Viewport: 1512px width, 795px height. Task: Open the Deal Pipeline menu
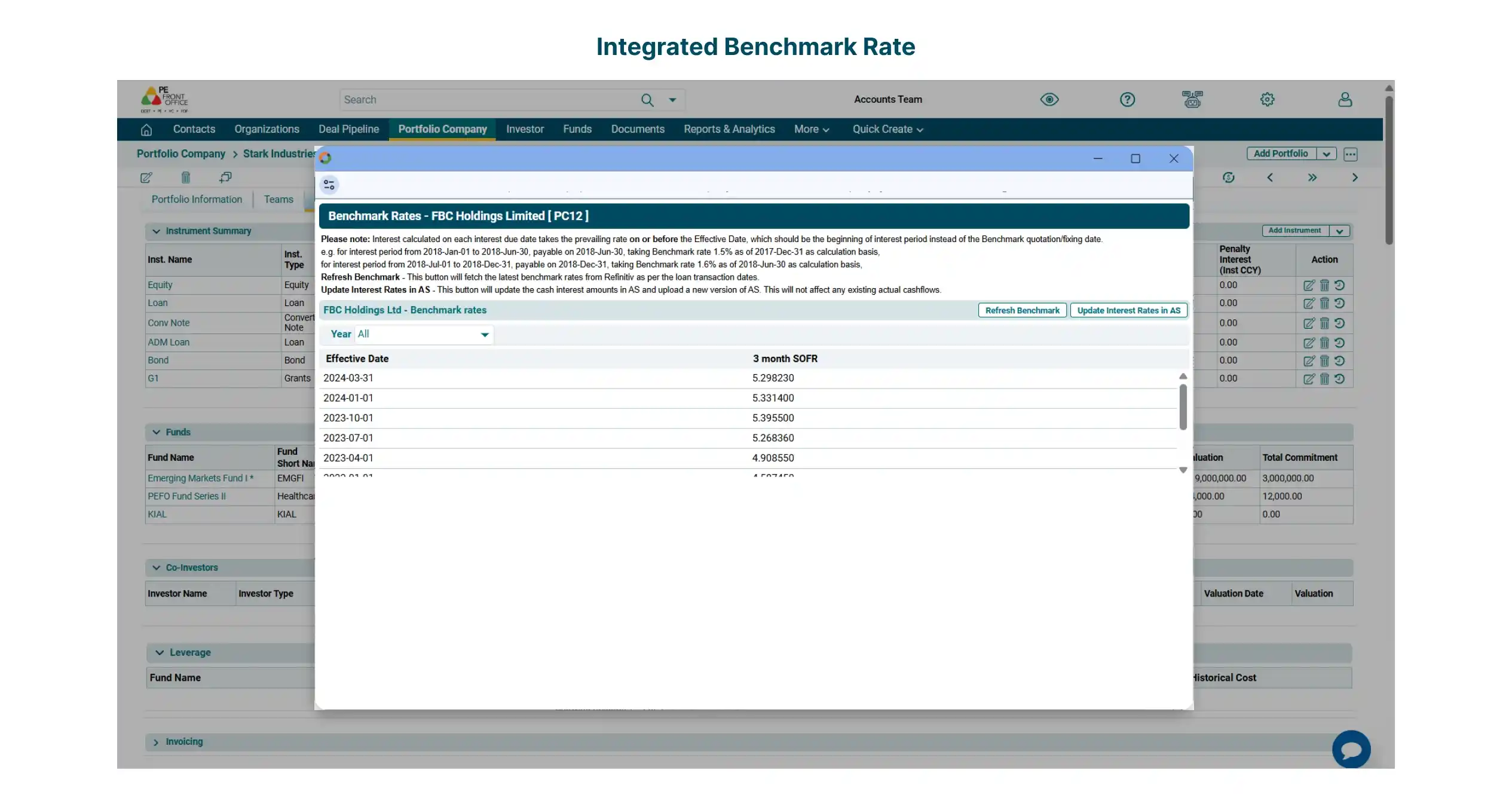pyautogui.click(x=348, y=130)
